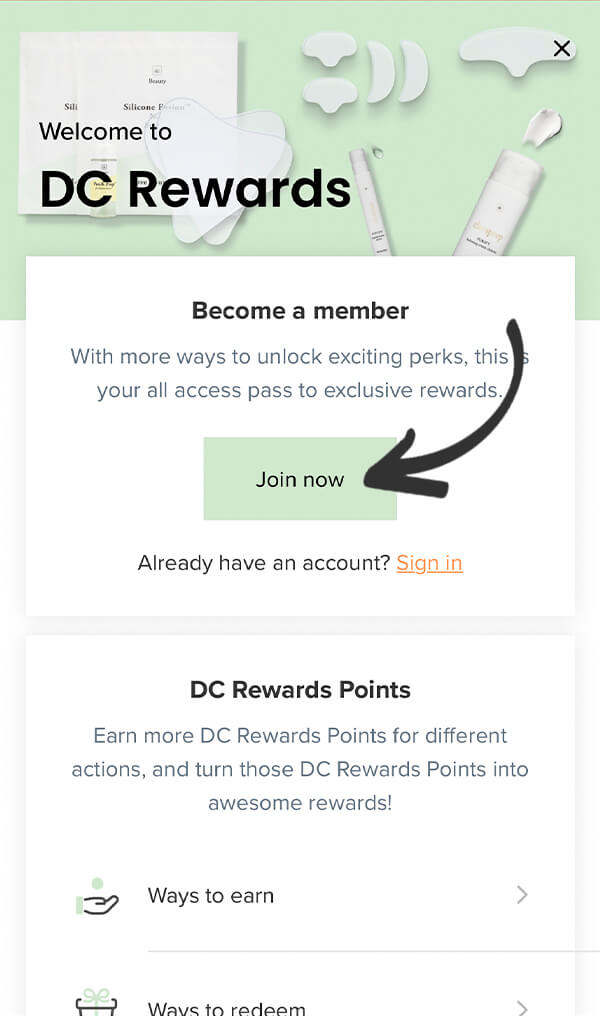Viewport: 600px width, 1016px height.
Task: Click the Join now button
Action: point(300,479)
